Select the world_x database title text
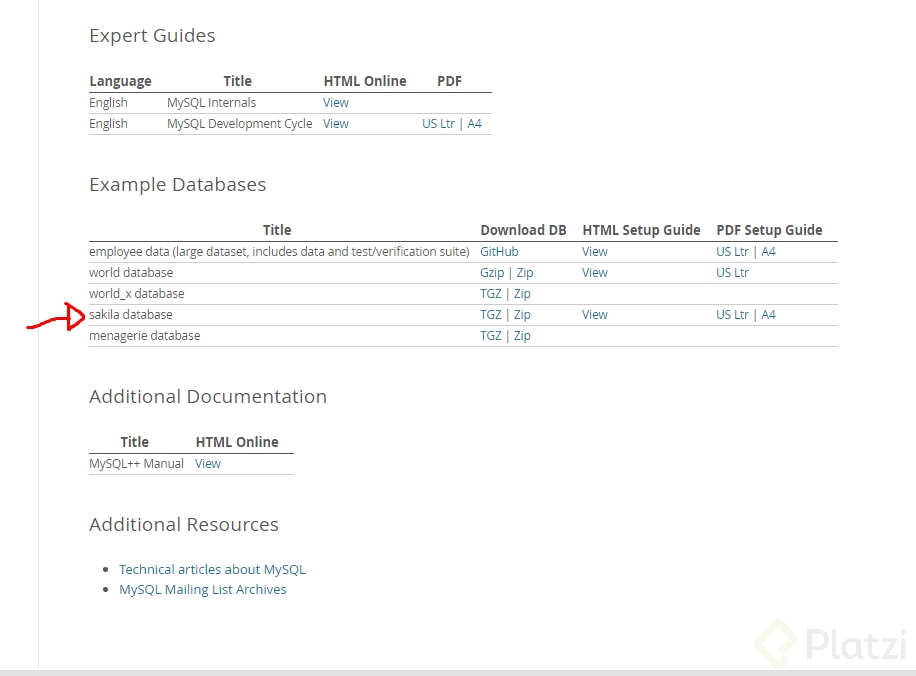This screenshot has width=916, height=676. tap(137, 294)
